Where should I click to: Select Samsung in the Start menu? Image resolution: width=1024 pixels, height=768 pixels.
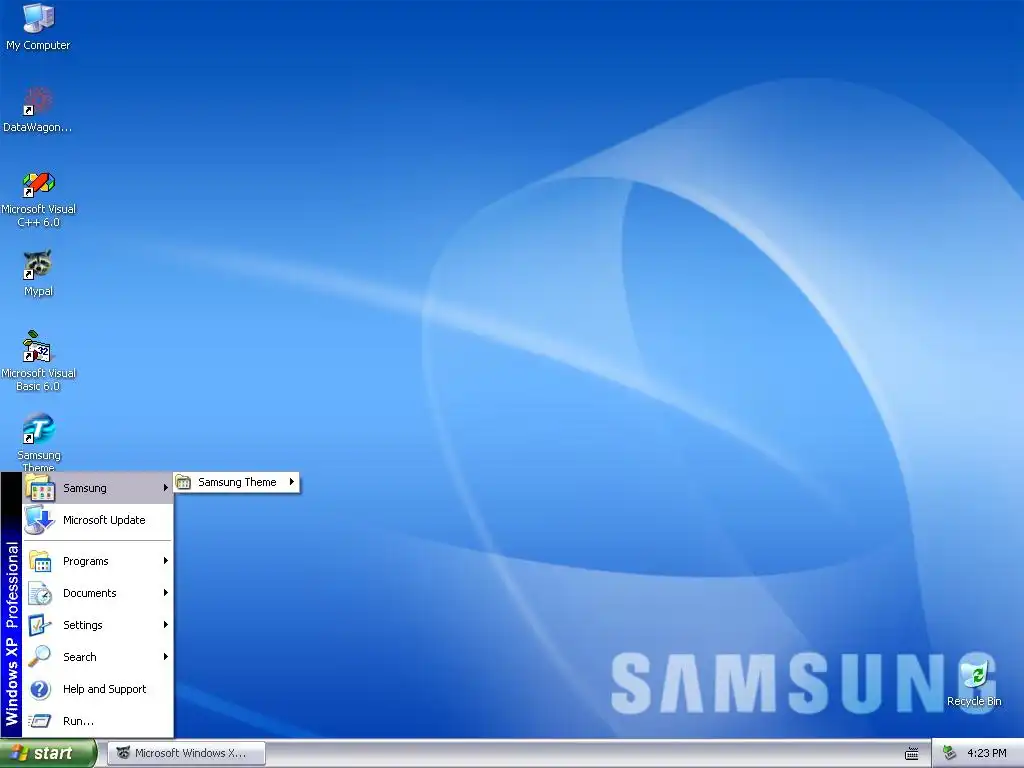(x=98, y=488)
